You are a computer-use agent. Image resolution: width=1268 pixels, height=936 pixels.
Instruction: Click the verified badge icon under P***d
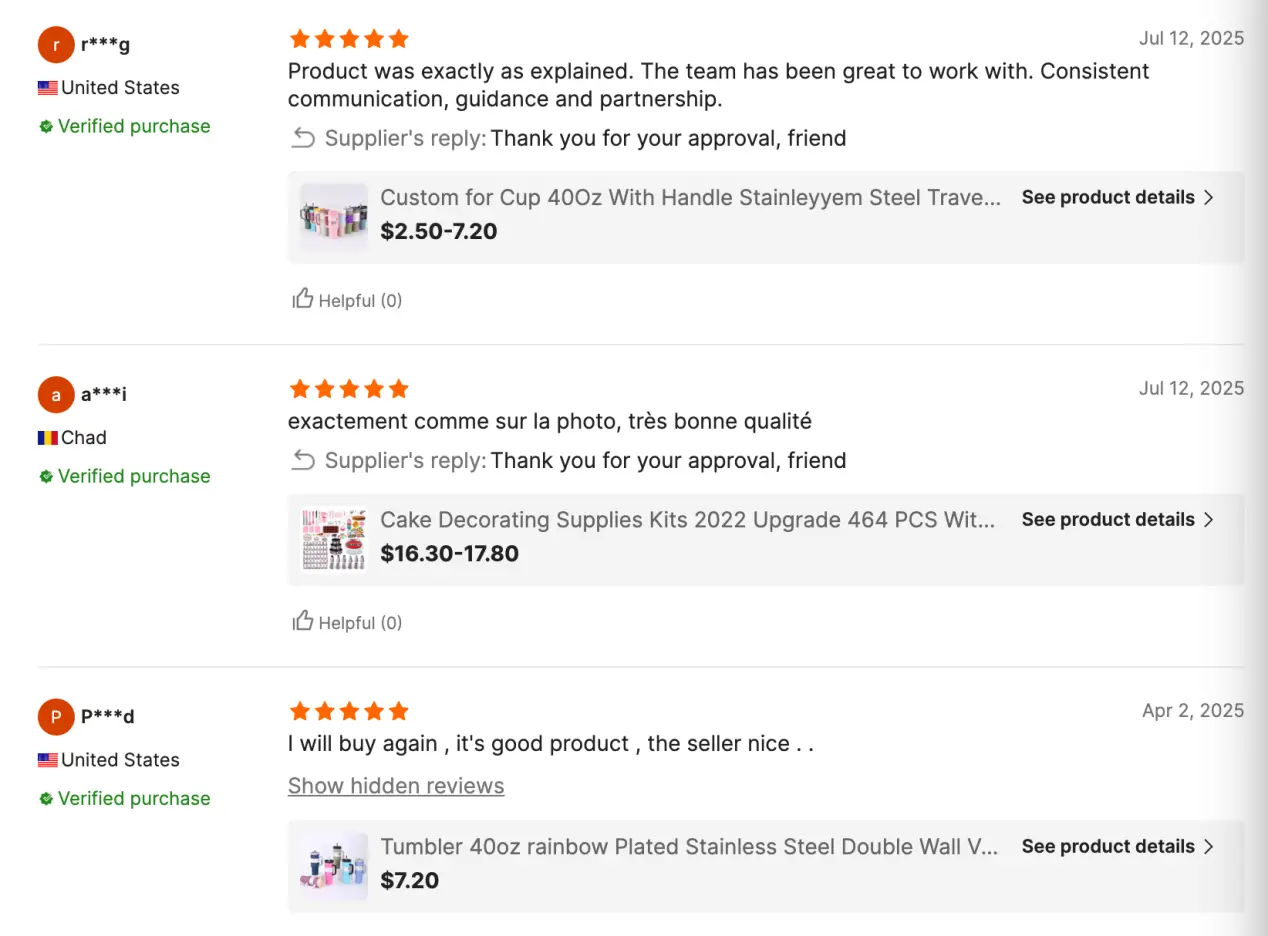click(46, 799)
